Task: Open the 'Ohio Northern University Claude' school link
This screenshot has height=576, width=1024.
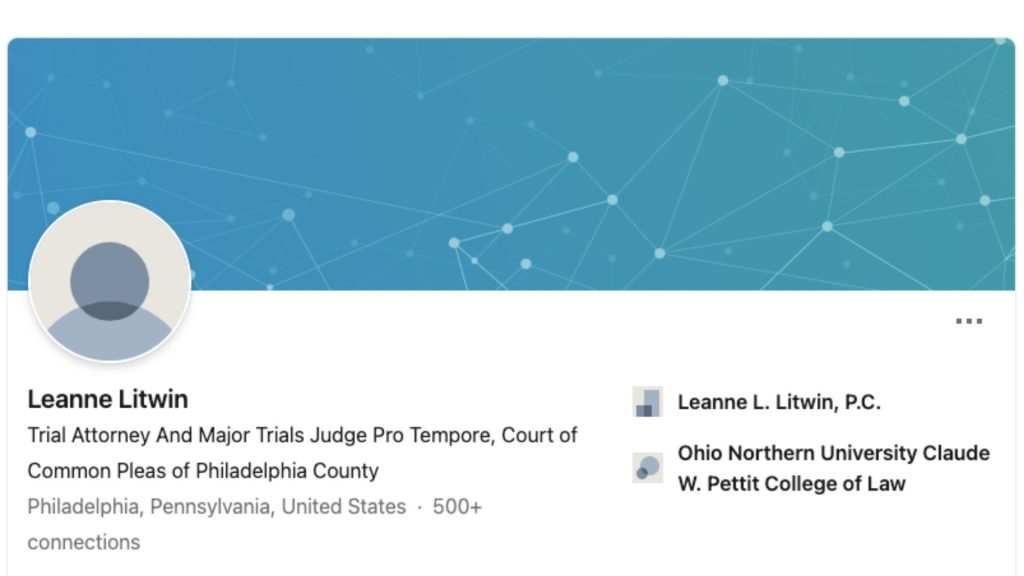Action: pyautogui.click(x=833, y=453)
